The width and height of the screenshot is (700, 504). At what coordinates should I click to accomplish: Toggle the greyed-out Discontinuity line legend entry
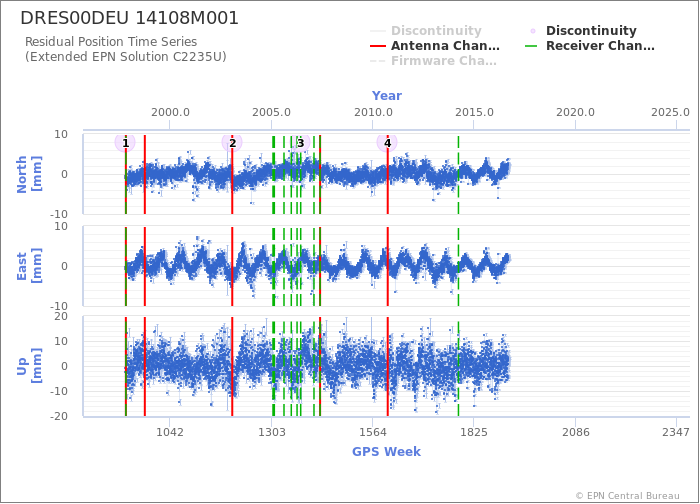coord(426,31)
